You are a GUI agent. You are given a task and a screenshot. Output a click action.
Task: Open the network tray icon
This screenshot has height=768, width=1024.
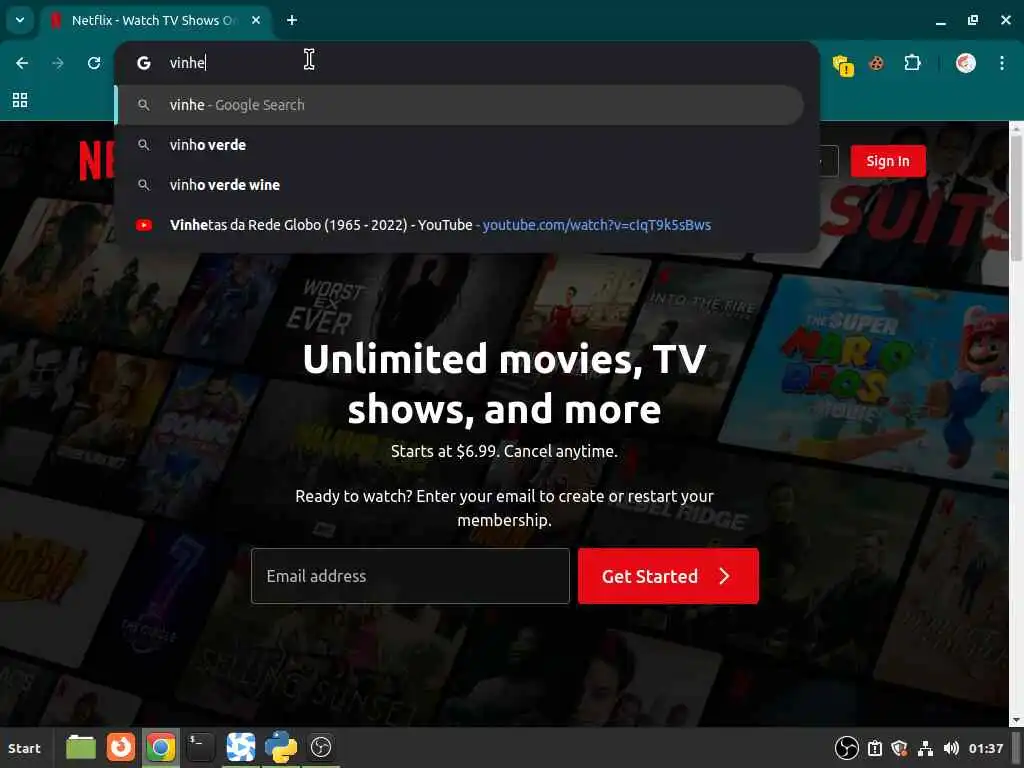click(x=925, y=748)
